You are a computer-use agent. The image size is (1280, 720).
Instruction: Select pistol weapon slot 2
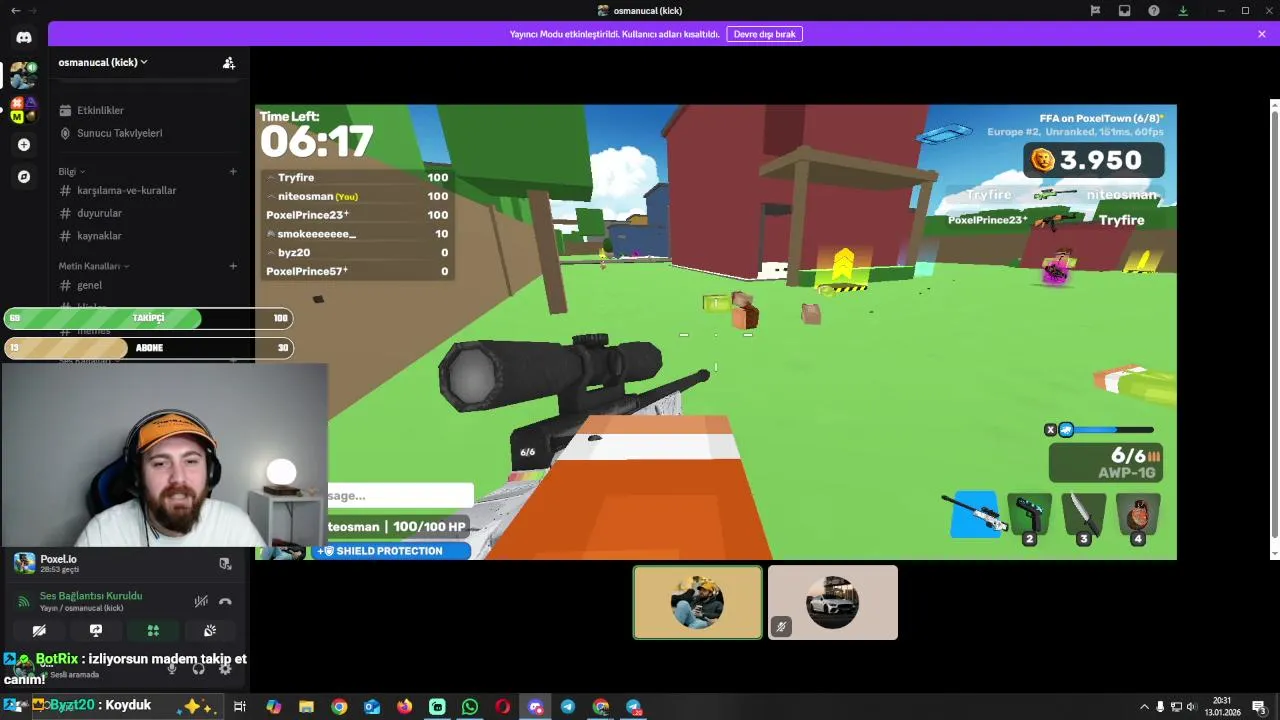click(1030, 517)
